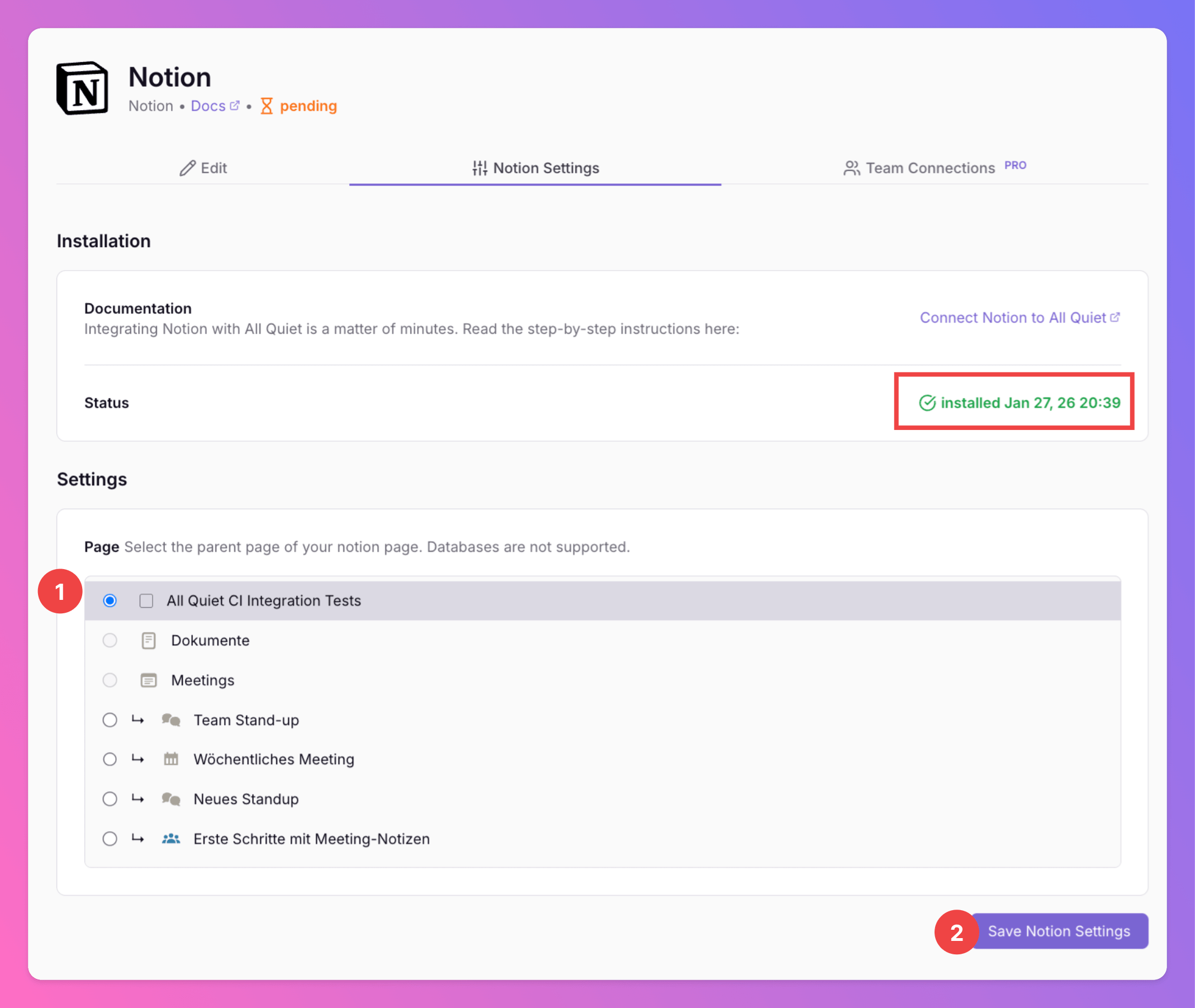Choose Wöchentliches Meeting as parent page
The image size is (1195, 1008).
[110, 759]
